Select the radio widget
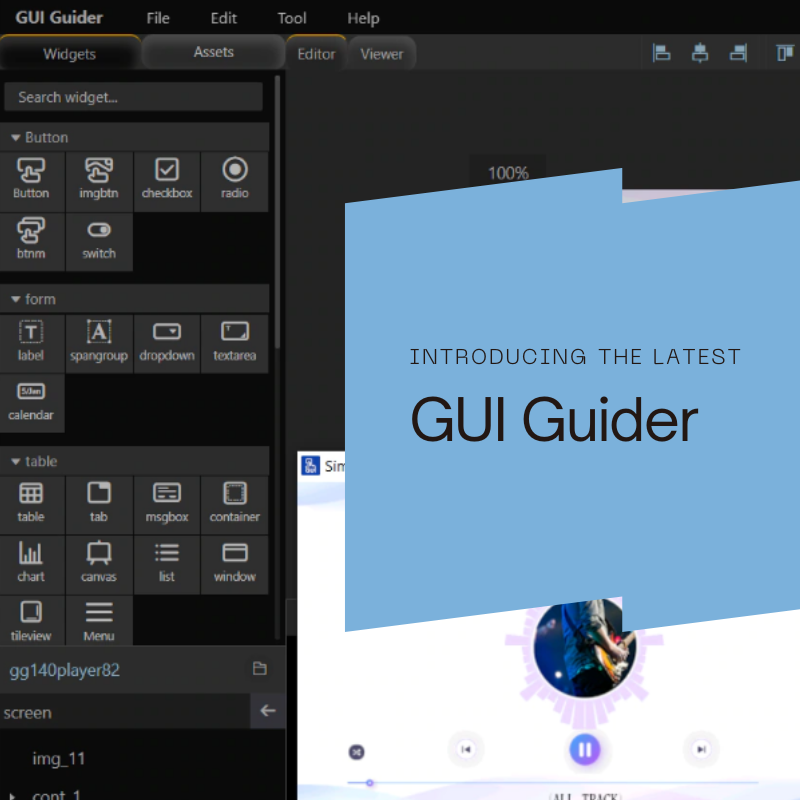Viewport: 800px width, 800px height. (235, 181)
